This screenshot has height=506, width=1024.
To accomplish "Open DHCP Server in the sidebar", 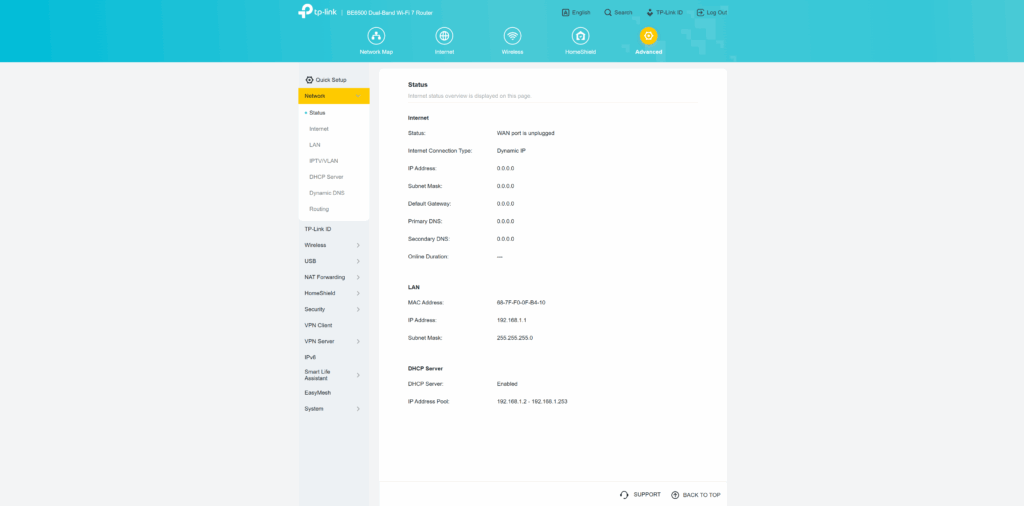I will (326, 177).
